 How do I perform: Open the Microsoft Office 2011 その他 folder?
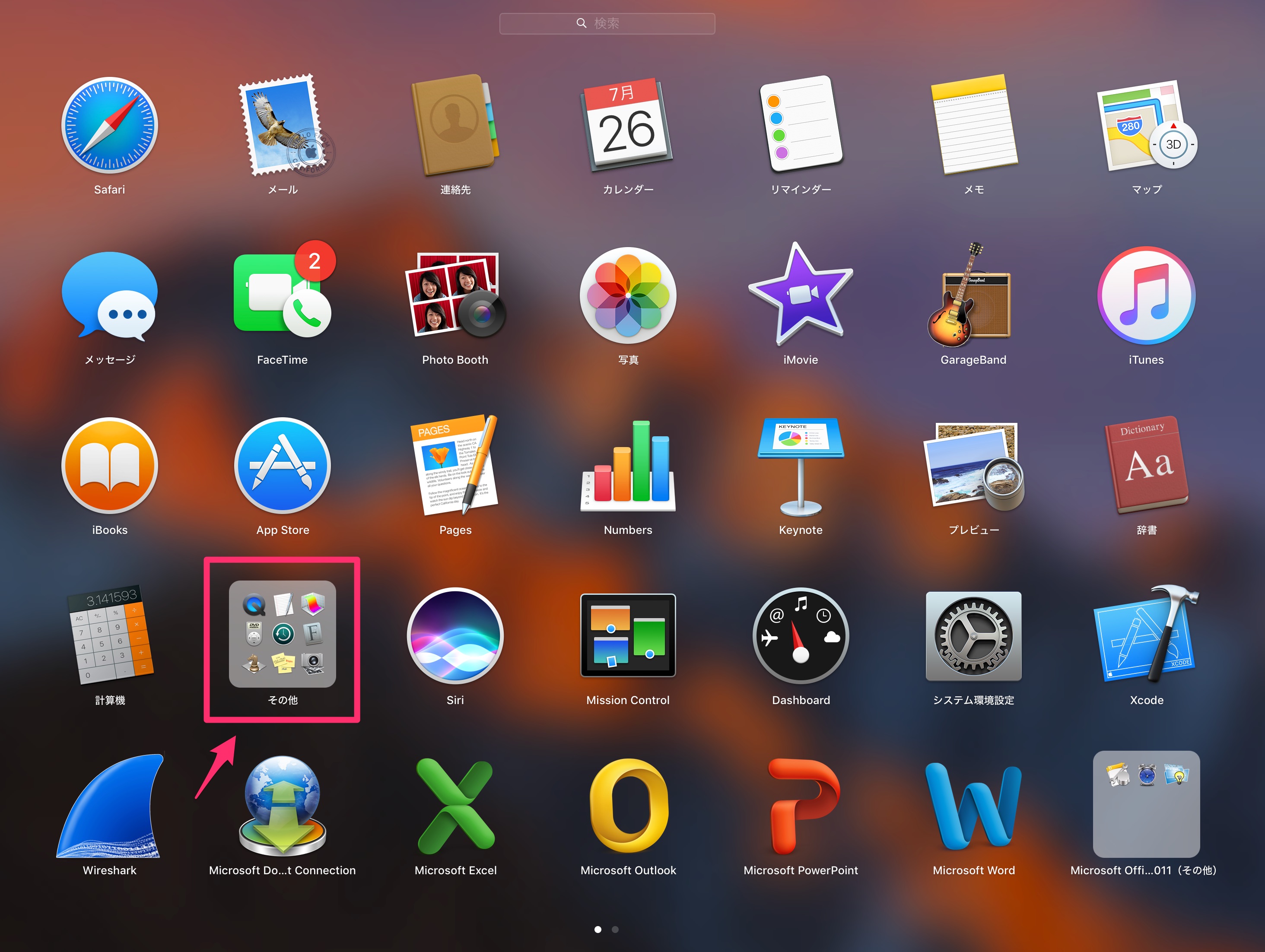pyautogui.click(x=1146, y=804)
